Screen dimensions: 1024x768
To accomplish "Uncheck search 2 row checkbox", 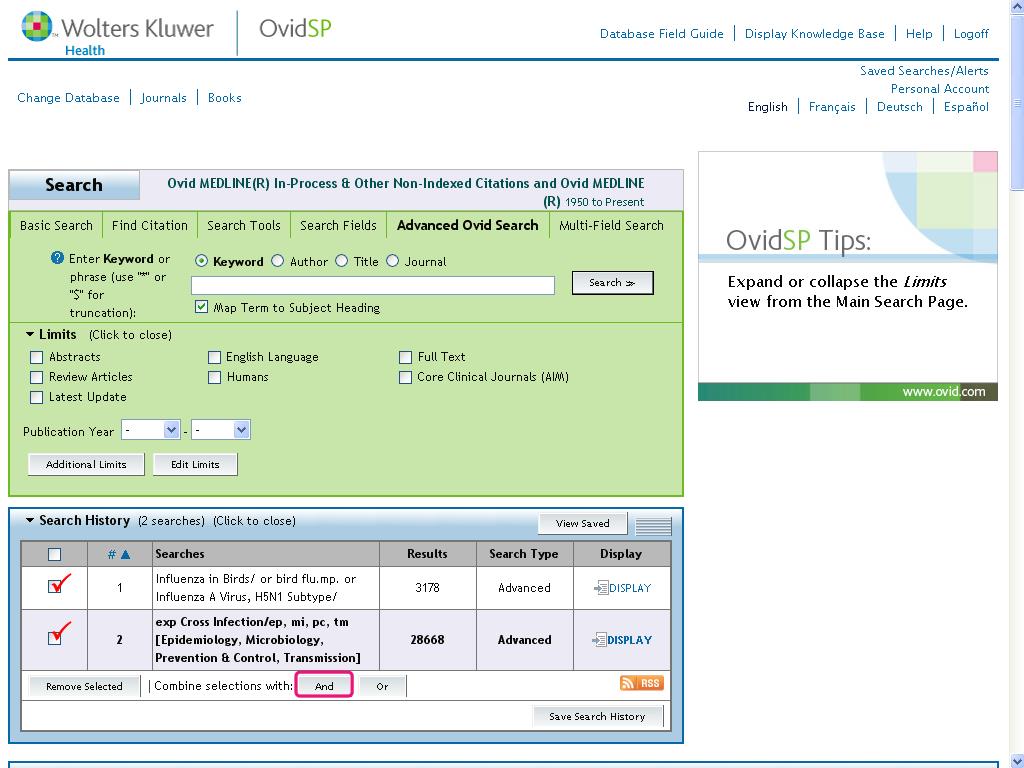I will (55, 638).
